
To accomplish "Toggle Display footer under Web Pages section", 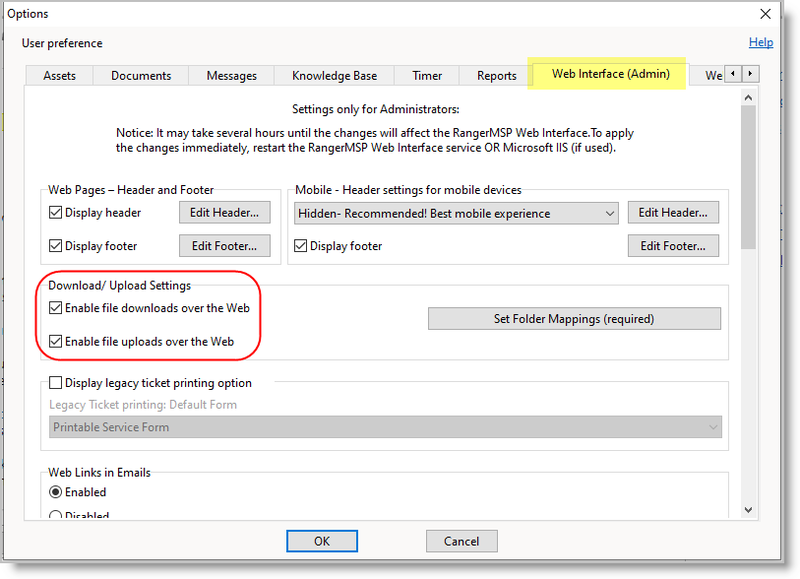I will tap(55, 245).
